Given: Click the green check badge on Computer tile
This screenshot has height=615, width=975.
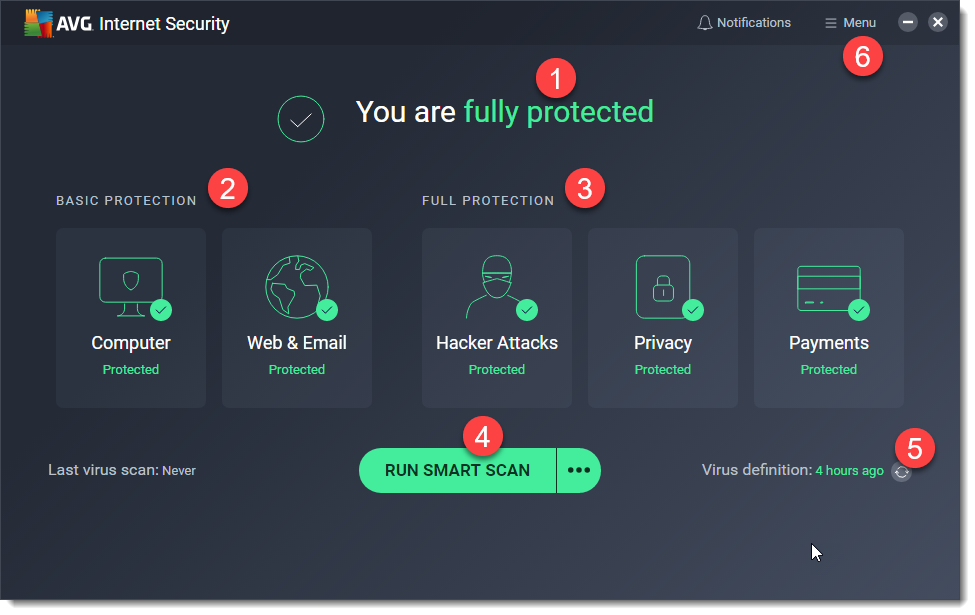Looking at the screenshot, I should tap(163, 310).
